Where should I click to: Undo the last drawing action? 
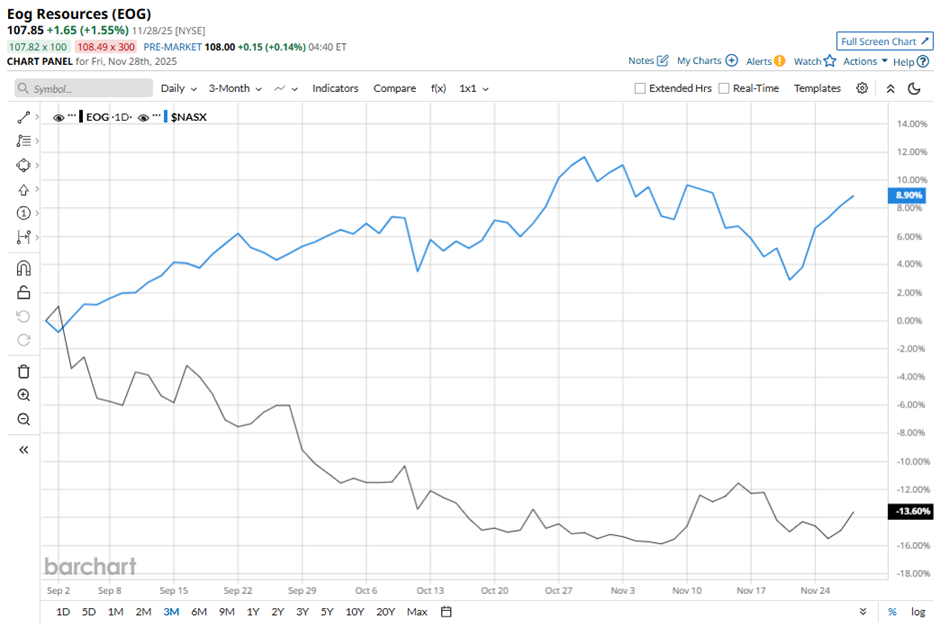[x=23, y=316]
